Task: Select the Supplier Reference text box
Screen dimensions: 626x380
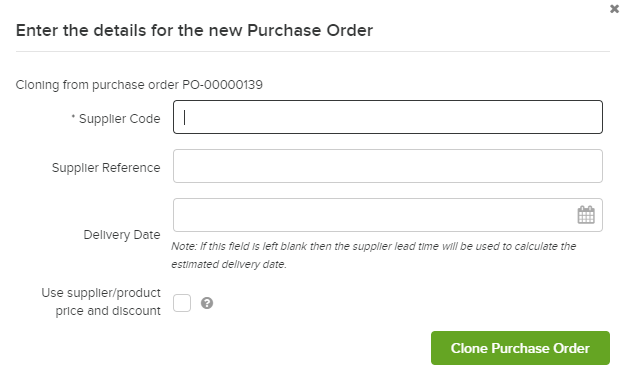Action: (x=388, y=166)
